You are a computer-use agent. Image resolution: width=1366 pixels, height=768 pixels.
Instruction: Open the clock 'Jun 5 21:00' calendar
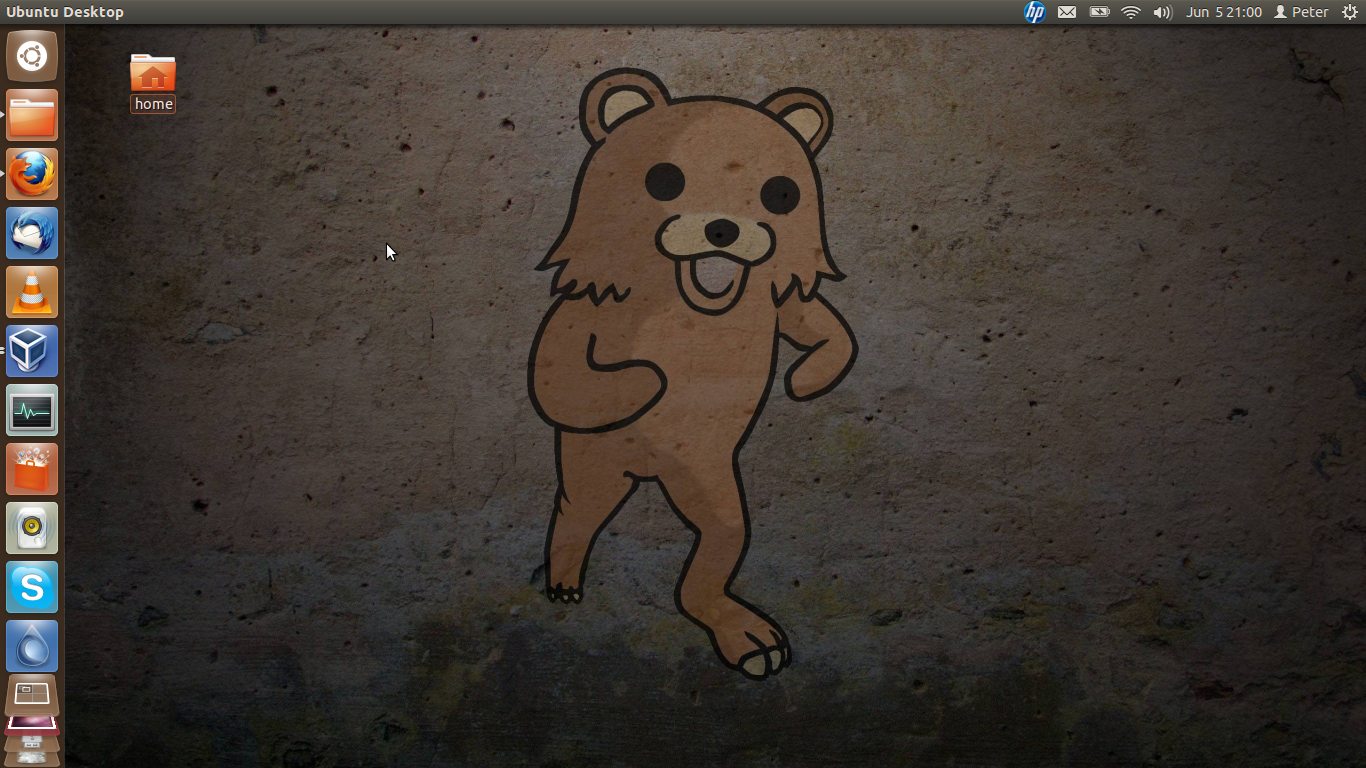coord(1224,12)
